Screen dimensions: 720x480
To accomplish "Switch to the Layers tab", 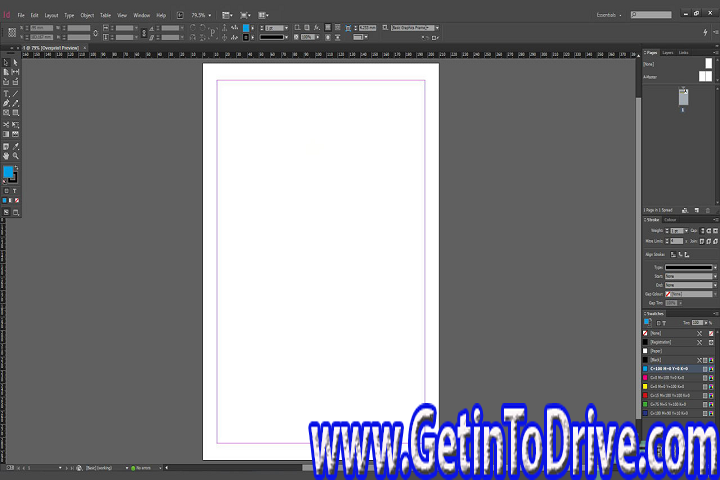I will tap(668, 53).
